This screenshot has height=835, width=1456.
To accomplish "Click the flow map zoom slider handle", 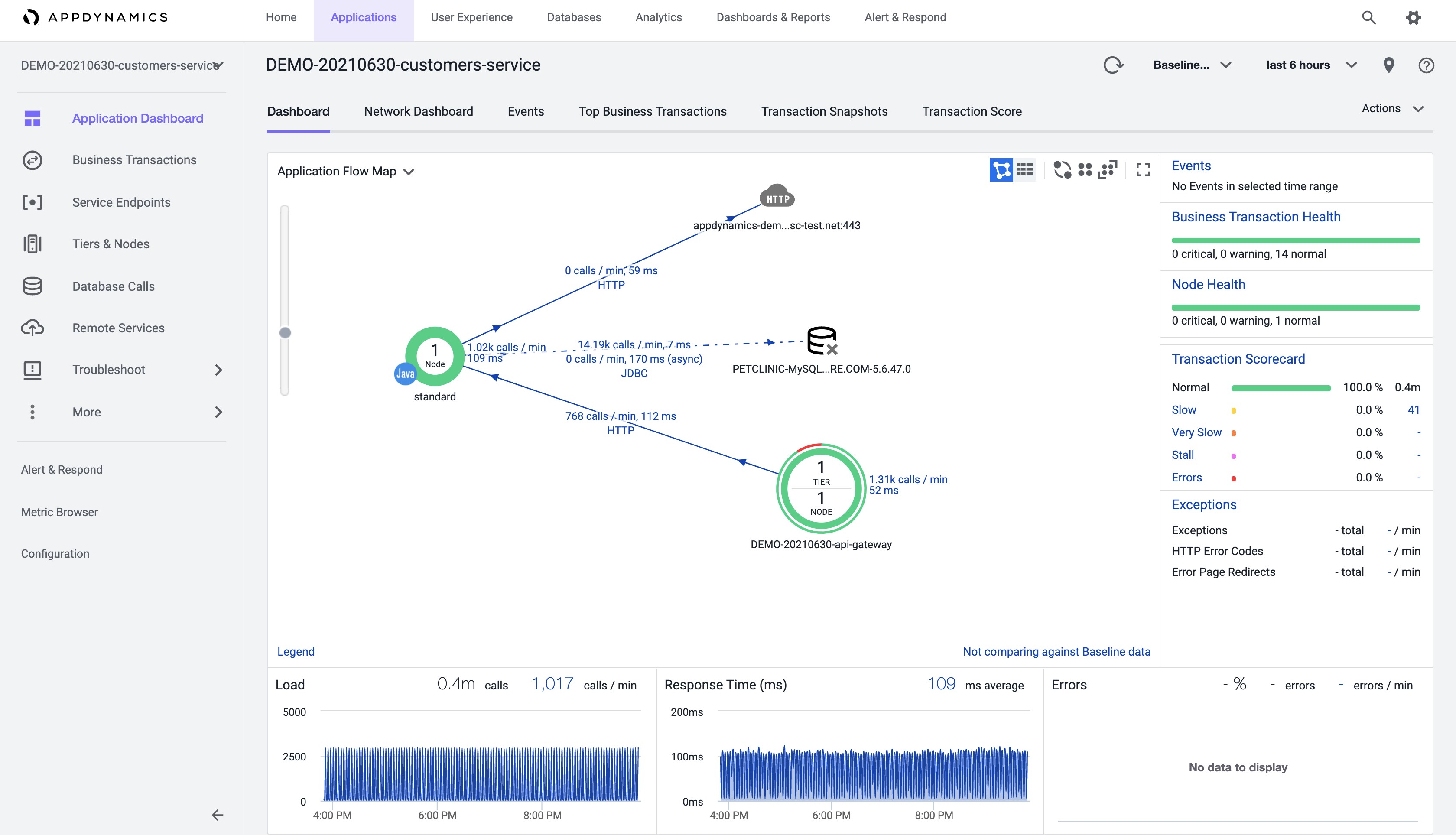I will (x=285, y=333).
